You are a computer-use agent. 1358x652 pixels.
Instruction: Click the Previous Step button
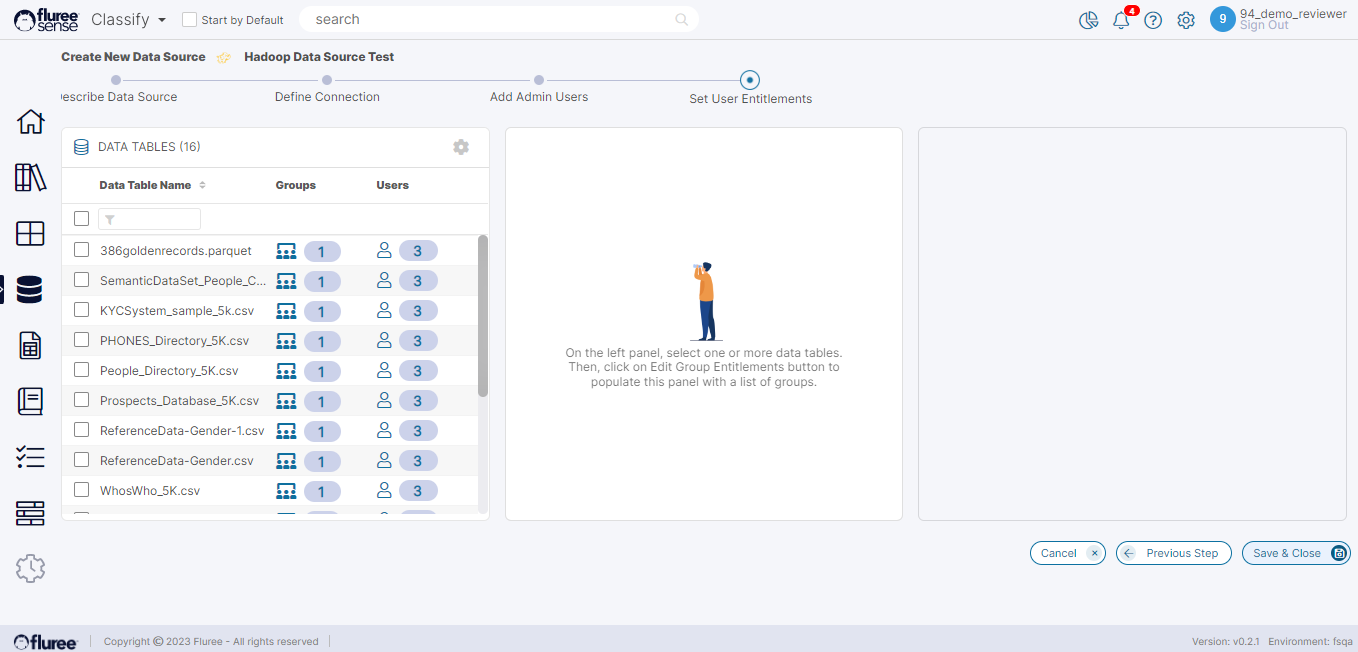[1173, 553]
